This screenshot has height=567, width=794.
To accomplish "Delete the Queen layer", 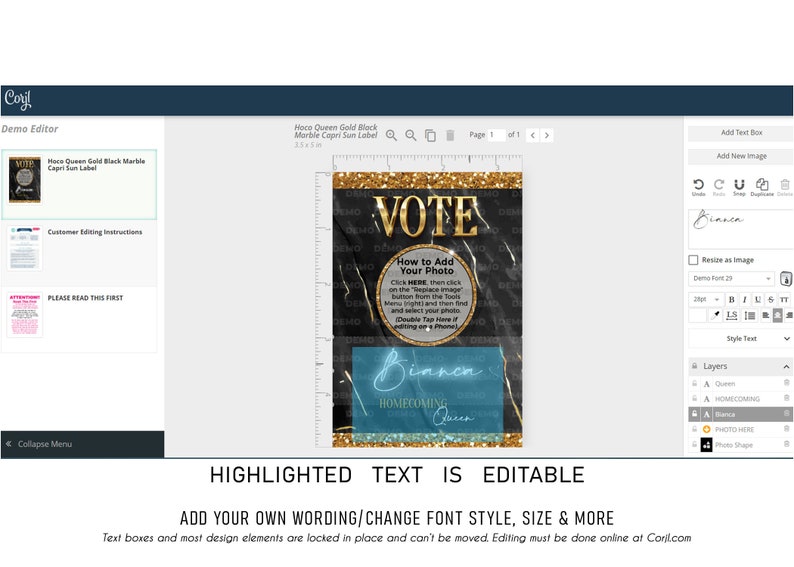I will (x=786, y=383).
